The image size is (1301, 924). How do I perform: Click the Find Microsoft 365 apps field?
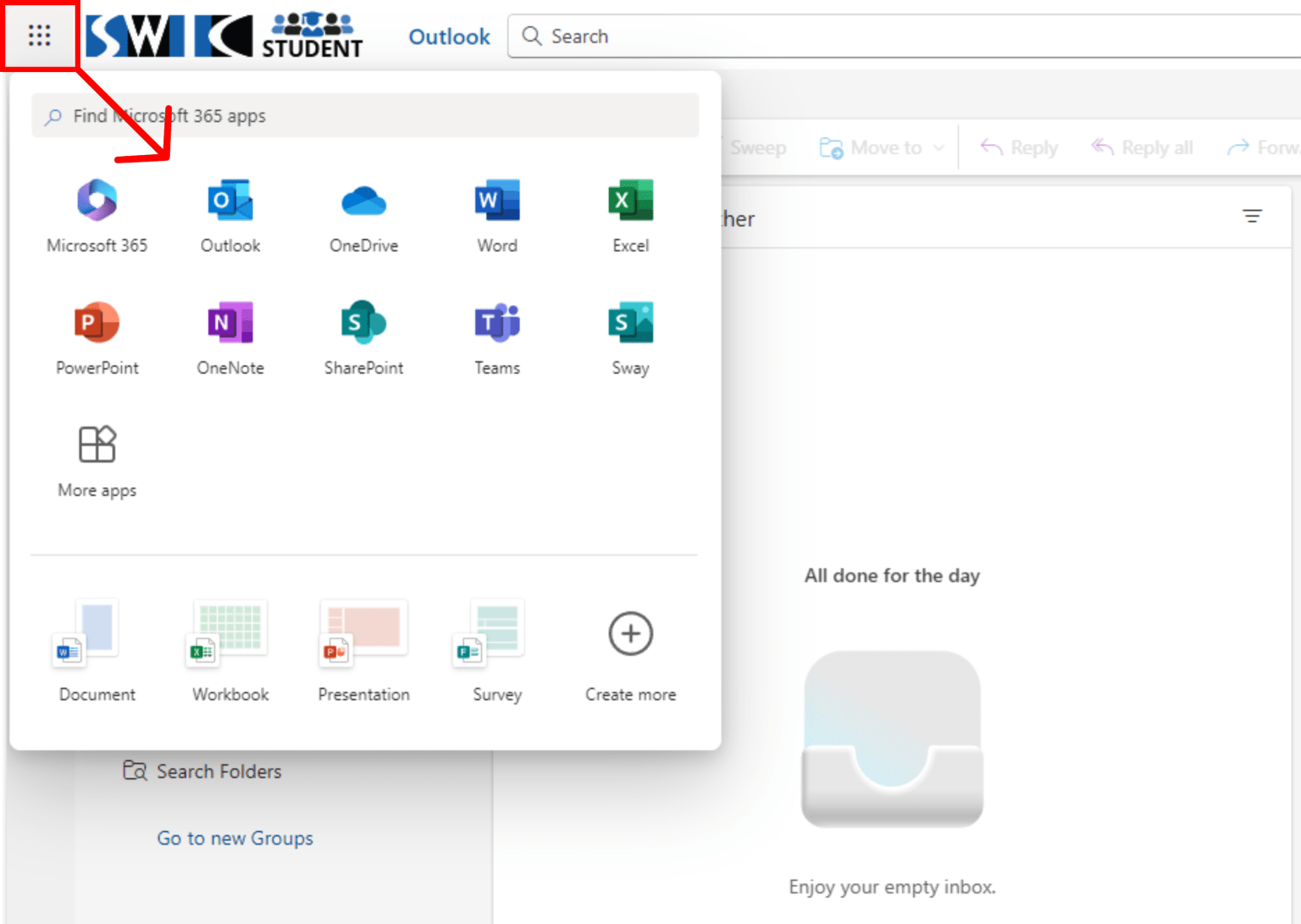[364, 116]
